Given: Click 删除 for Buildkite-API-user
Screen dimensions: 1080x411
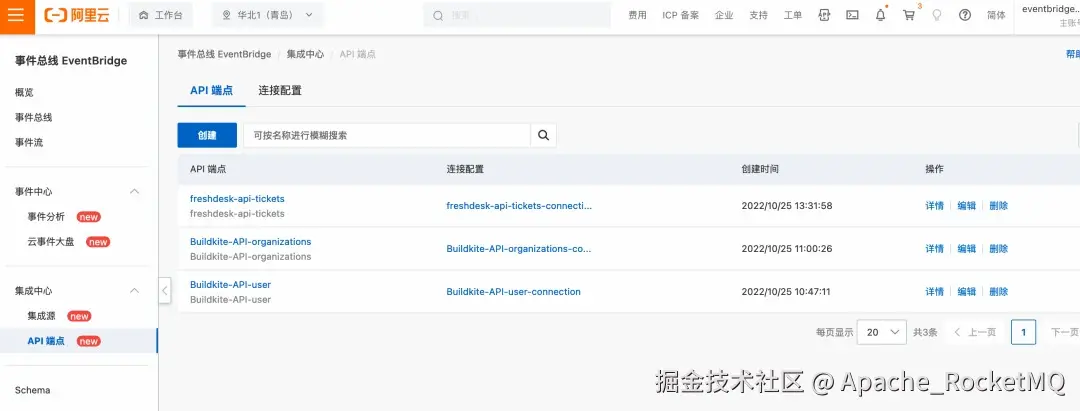Looking at the screenshot, I should coord(999,291).
